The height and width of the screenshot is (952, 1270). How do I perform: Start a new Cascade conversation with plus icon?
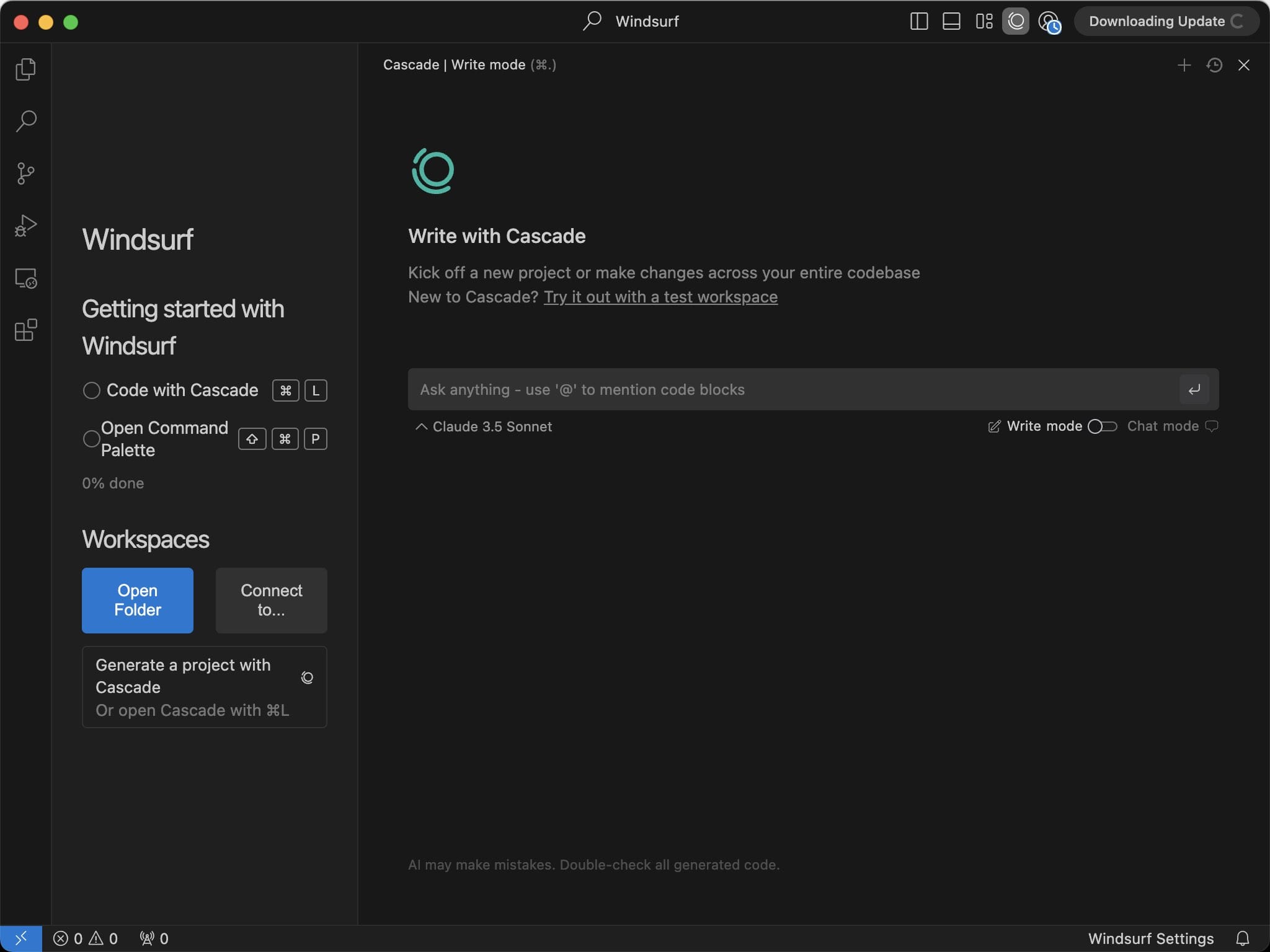[1184, 65]
